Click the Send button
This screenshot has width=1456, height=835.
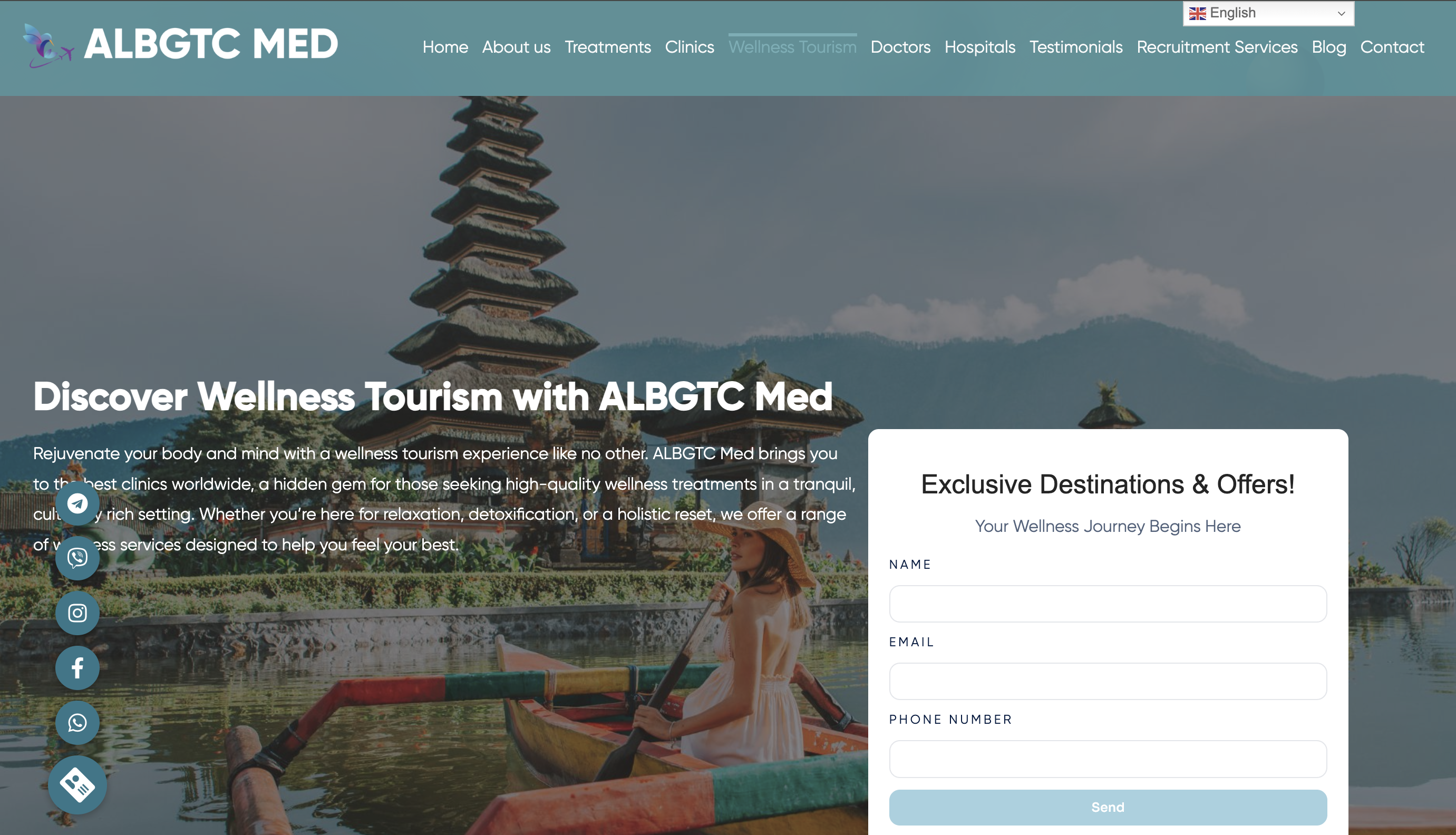click(1108, 807)
